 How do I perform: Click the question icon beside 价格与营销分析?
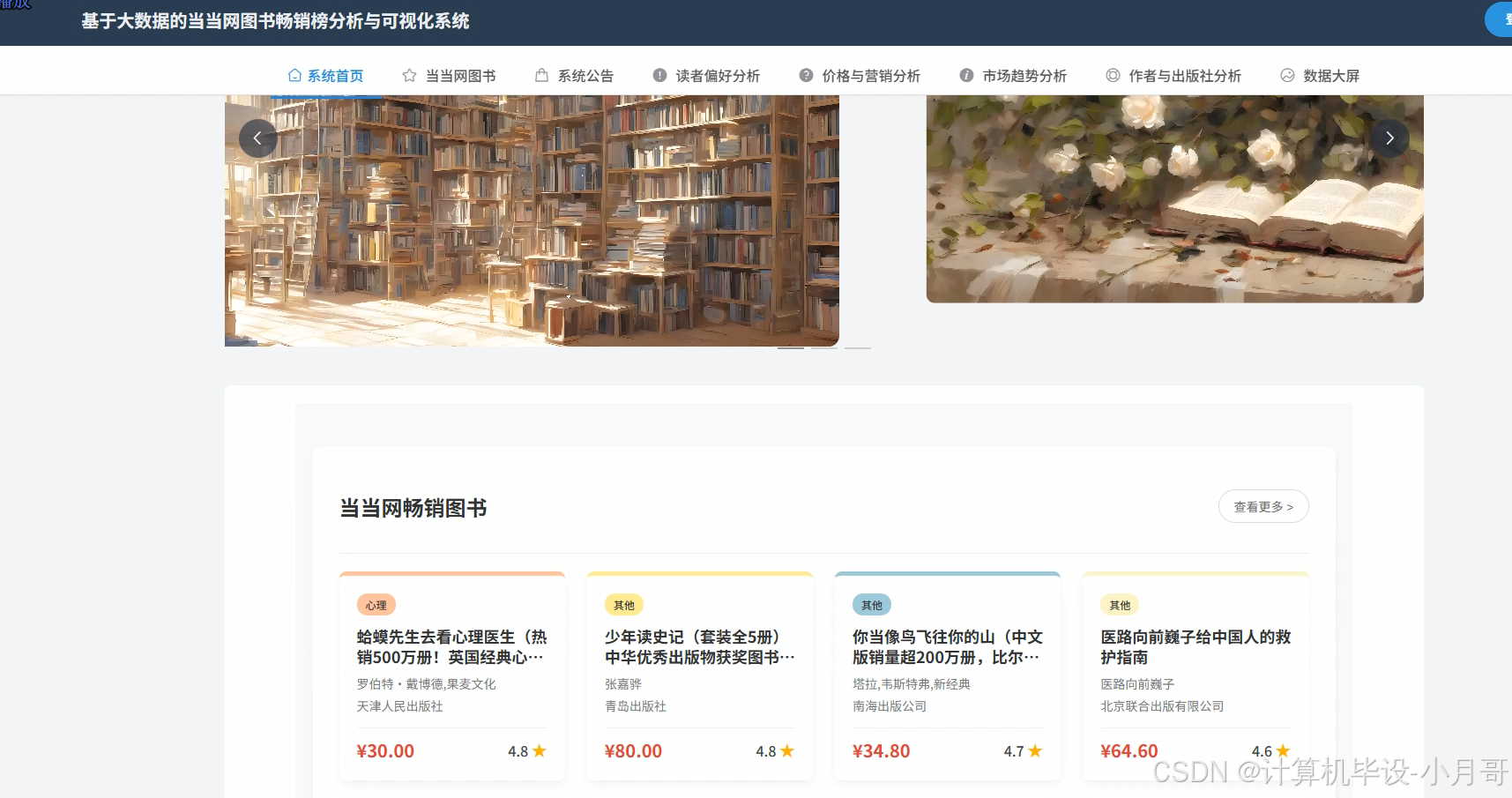coord(806,75)
